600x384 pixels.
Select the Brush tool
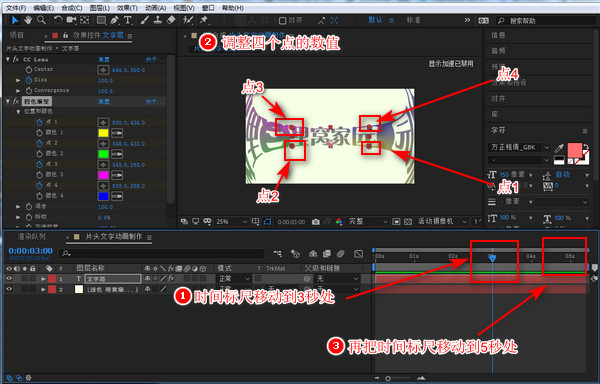click(x=145, y=20)
